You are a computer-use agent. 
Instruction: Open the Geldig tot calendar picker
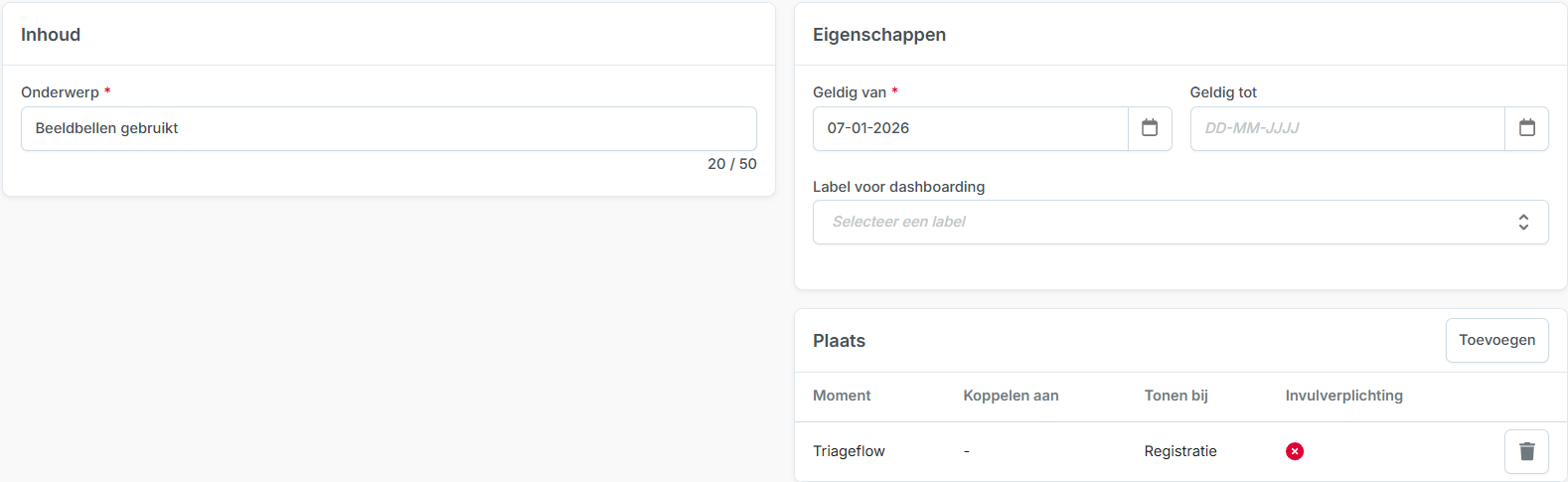pyautogui.click(x=1526, y=128)
